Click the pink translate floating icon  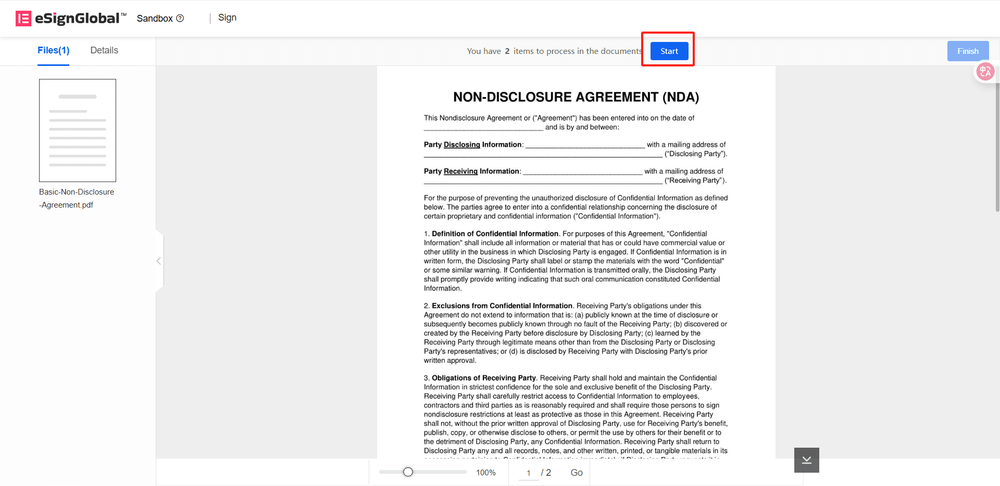click(985, 72)
